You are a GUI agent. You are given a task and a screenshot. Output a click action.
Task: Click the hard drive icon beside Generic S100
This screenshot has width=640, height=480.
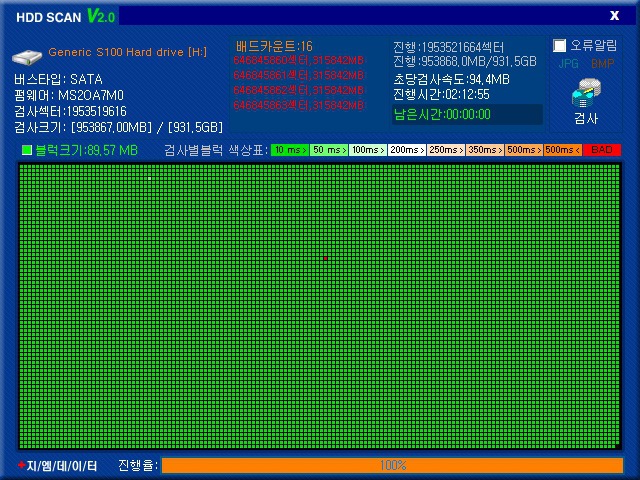[27, 56]
